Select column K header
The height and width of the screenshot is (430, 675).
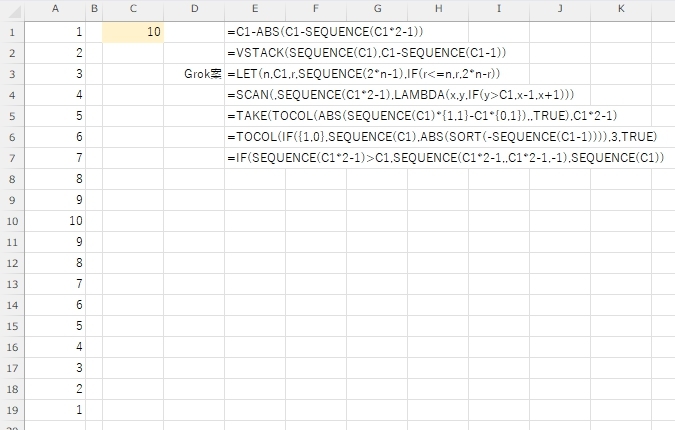(x=621, y=9)
